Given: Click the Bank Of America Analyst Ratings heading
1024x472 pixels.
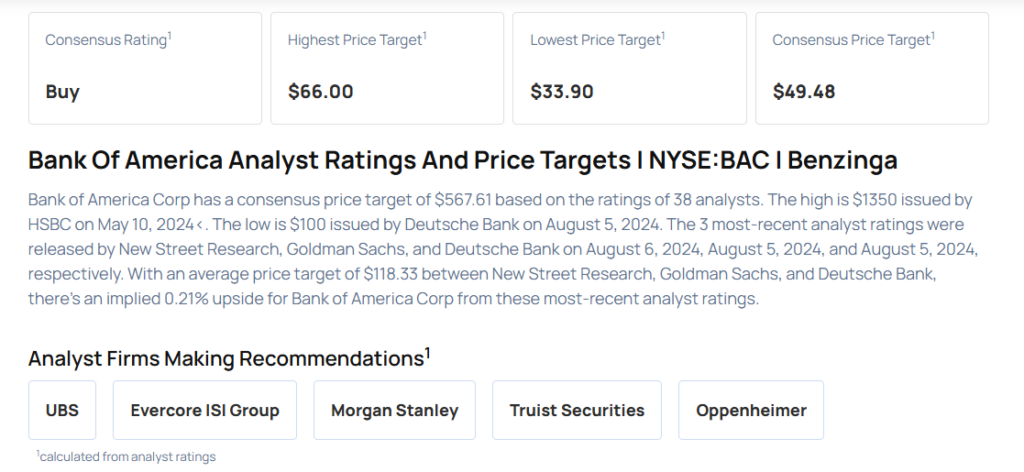Looking at the screenshot, I should point(462,160).
